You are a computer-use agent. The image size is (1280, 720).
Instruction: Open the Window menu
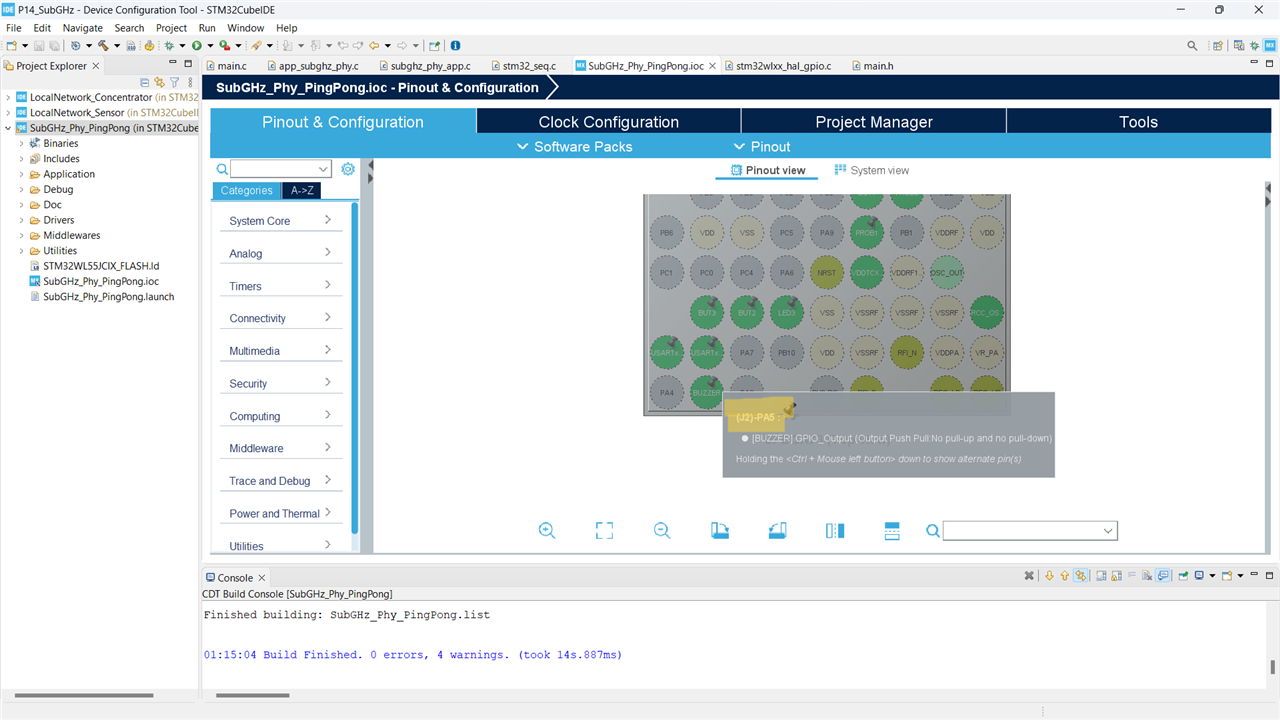pyautogui.click(x=246, y=28)
